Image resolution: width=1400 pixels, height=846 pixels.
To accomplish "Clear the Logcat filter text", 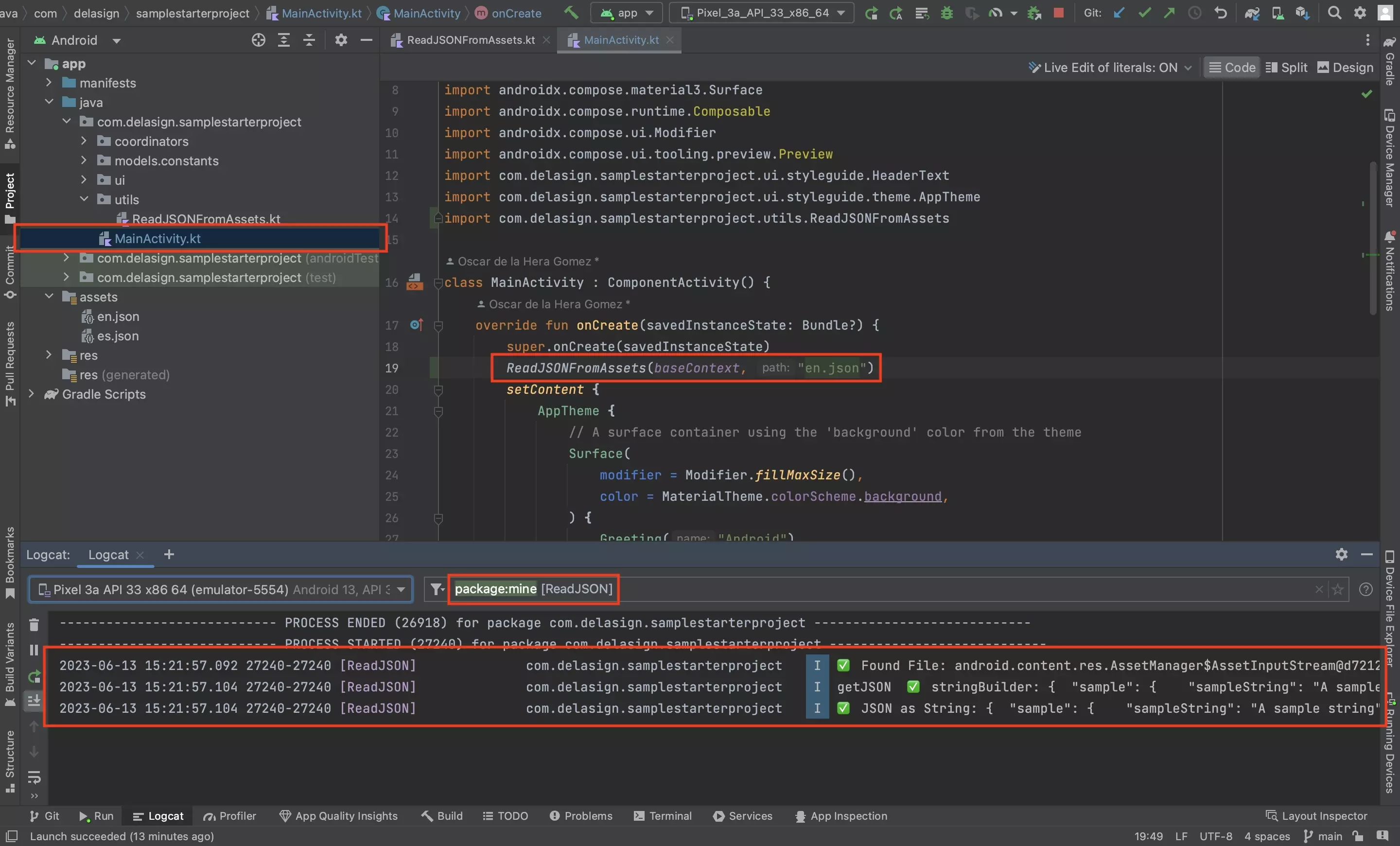I will 1319,589.
